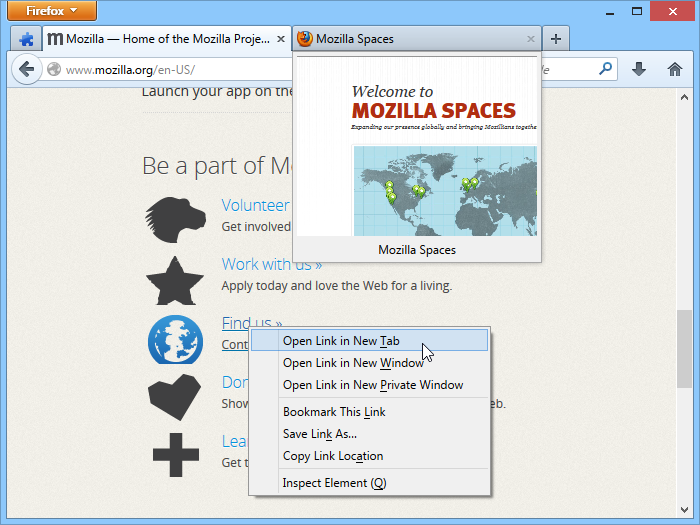Click the blue globe icon

(175, 340)
